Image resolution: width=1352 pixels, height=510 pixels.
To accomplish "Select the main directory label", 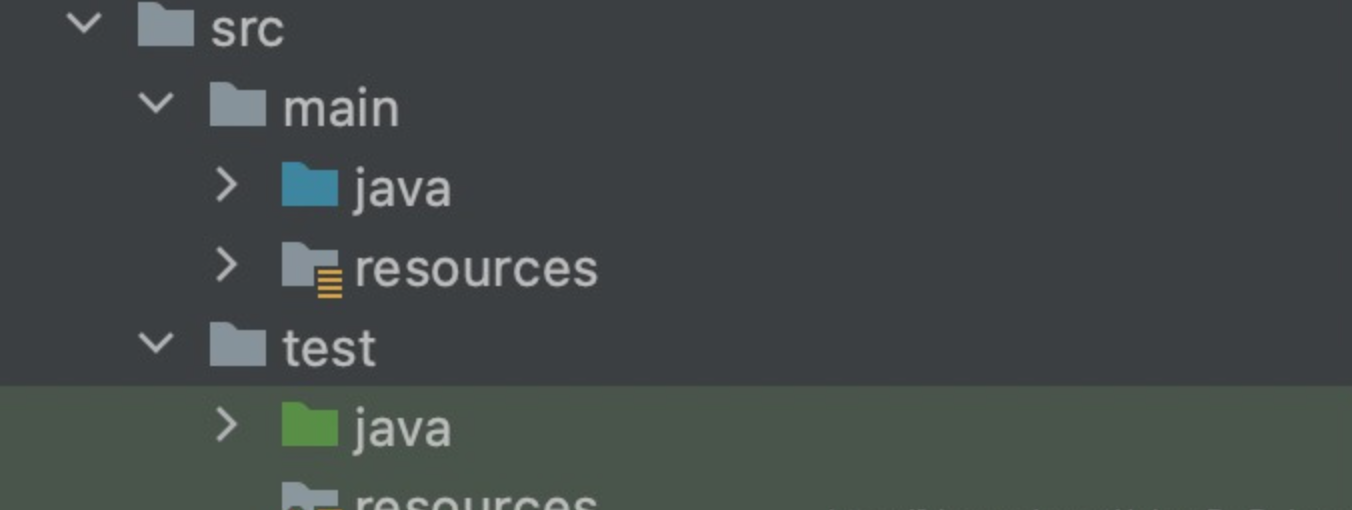I will 341,108.
